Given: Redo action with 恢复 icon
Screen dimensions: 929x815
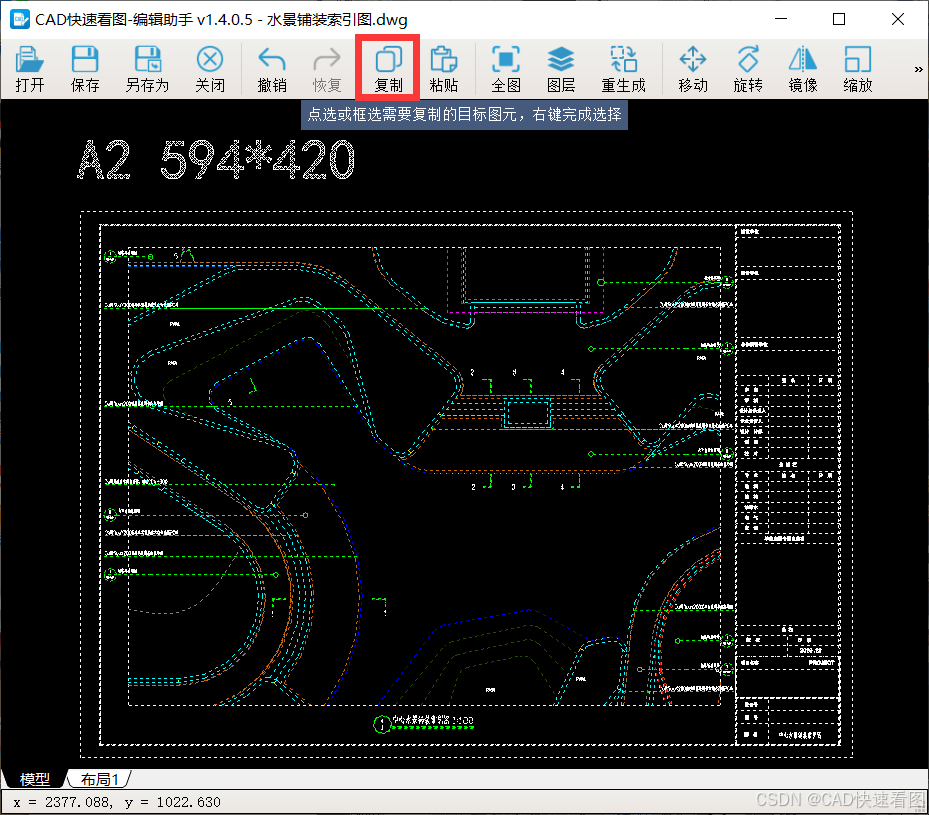Looking at the screenshot, I should 327,69.
